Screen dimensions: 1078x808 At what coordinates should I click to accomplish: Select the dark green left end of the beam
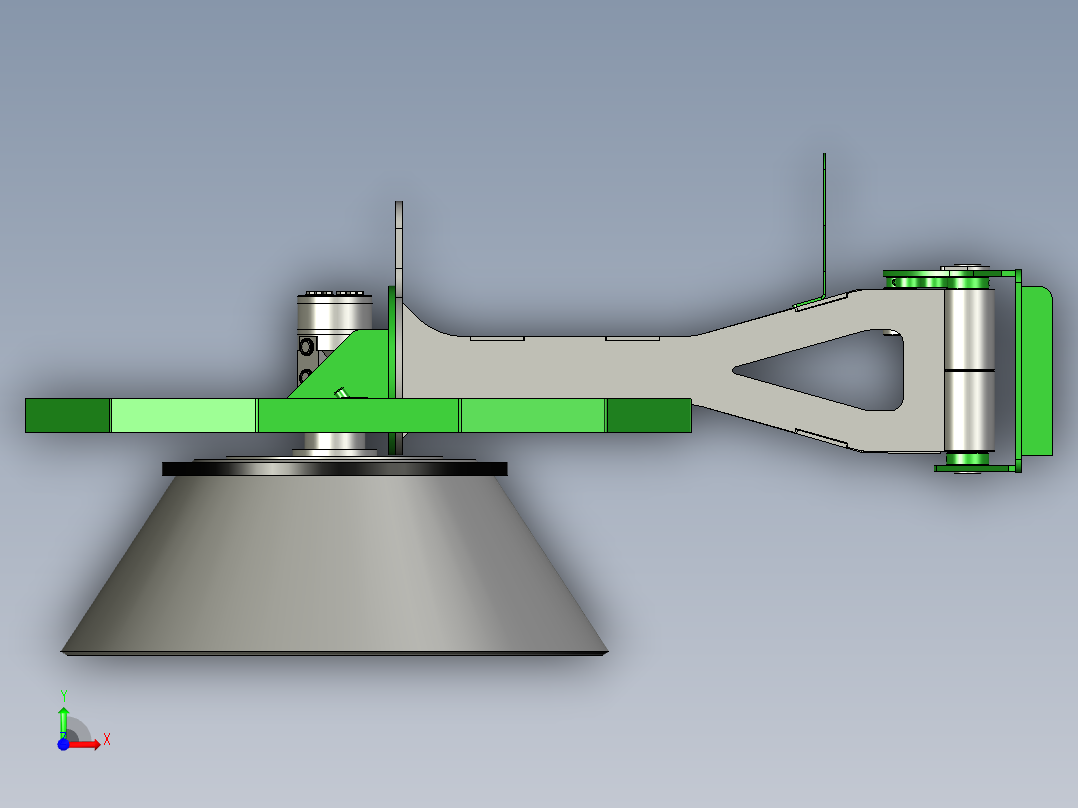67,415
